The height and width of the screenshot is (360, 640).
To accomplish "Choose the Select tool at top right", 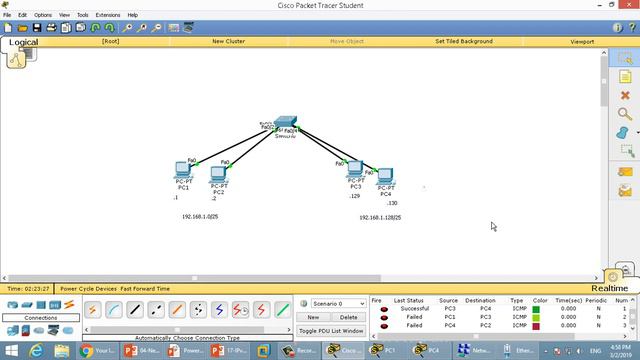I will click(625, 58).
